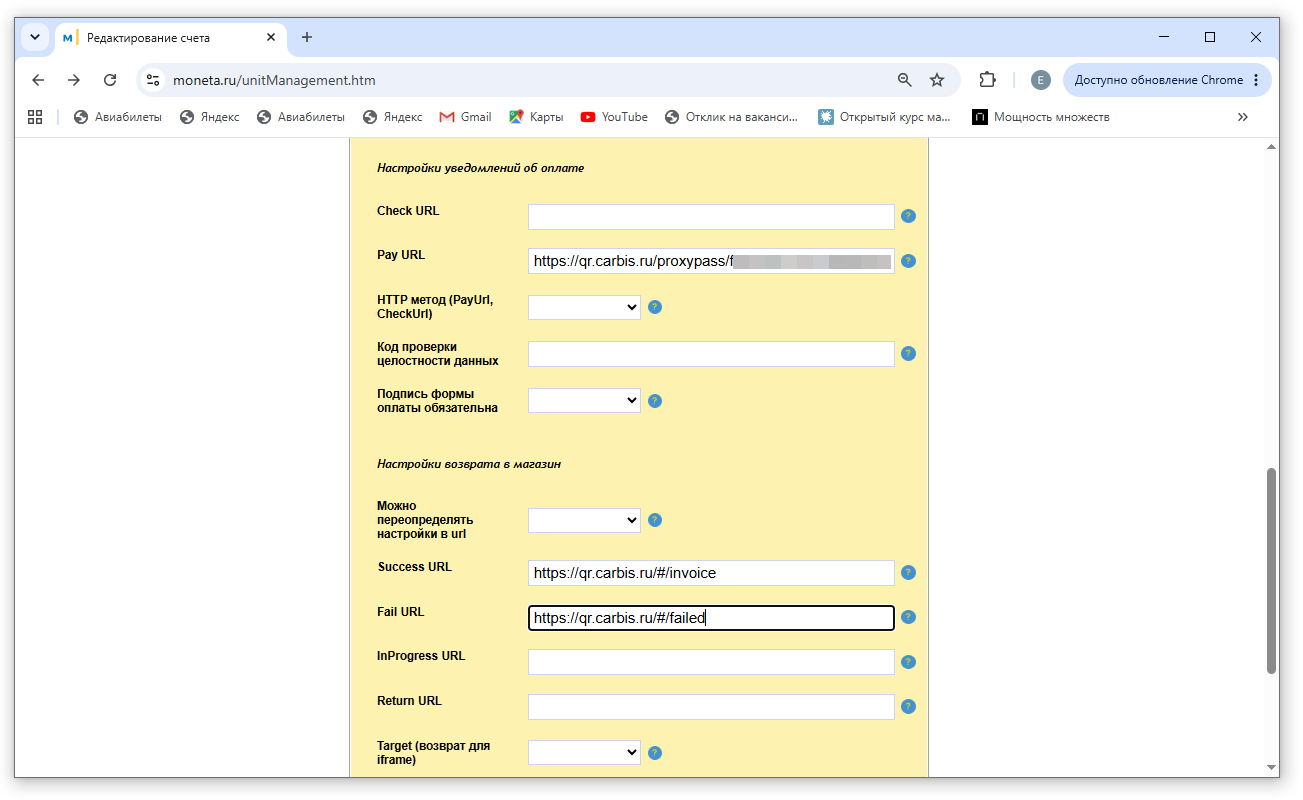The width and height of the screenshot is (1303, 800).
Task: Click into the Check URL text field
Action: click(711, 217)
